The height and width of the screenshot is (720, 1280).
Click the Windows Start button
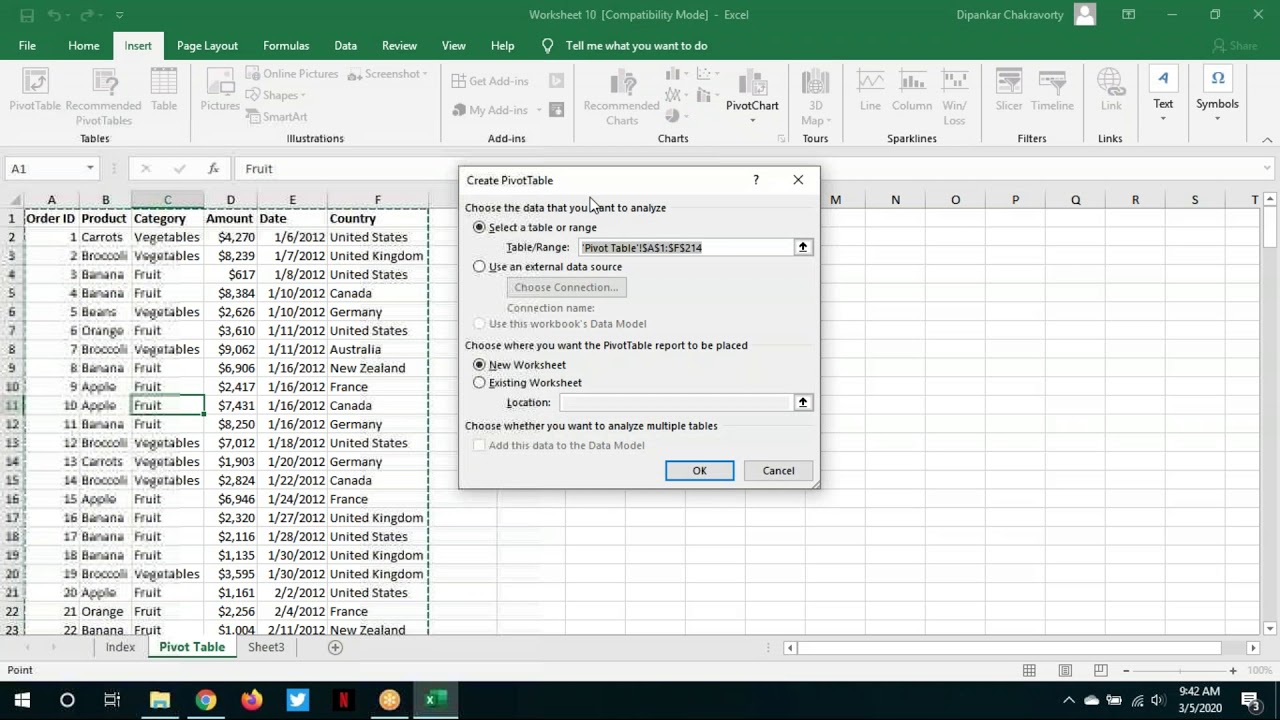click(22, 700)
